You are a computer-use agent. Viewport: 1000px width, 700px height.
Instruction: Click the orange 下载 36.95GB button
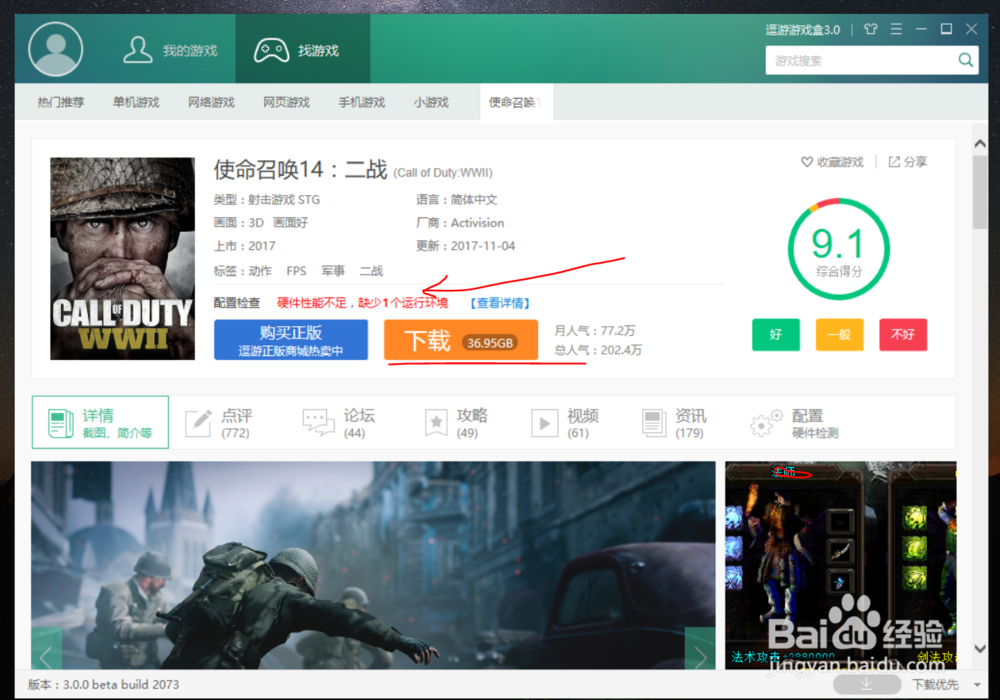pos(460,340)
